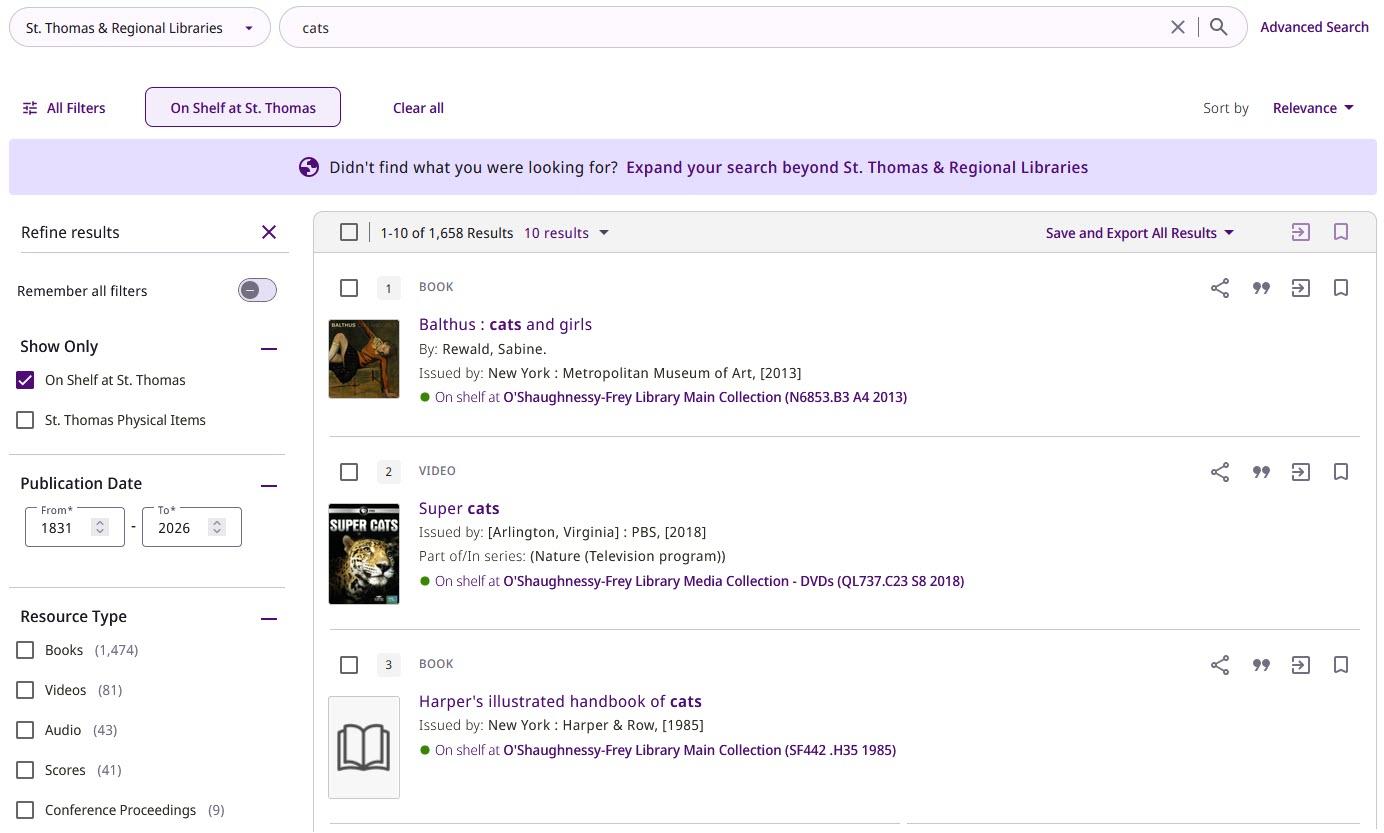Check the Books resource type filter
1384x833 pixels.
pyautogui.click(x=25, y=650)
